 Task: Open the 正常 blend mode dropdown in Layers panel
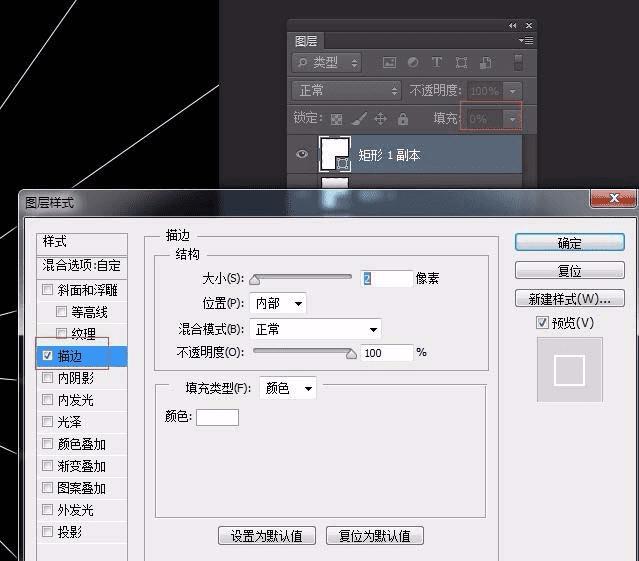tap(346, 90)
